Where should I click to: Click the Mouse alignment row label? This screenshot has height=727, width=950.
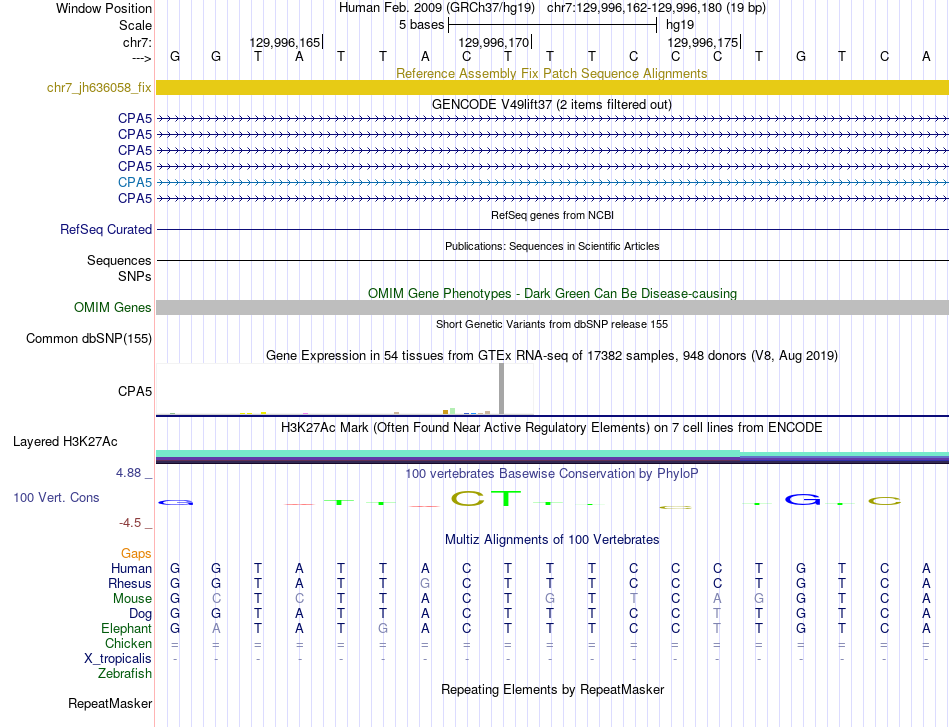132,599
